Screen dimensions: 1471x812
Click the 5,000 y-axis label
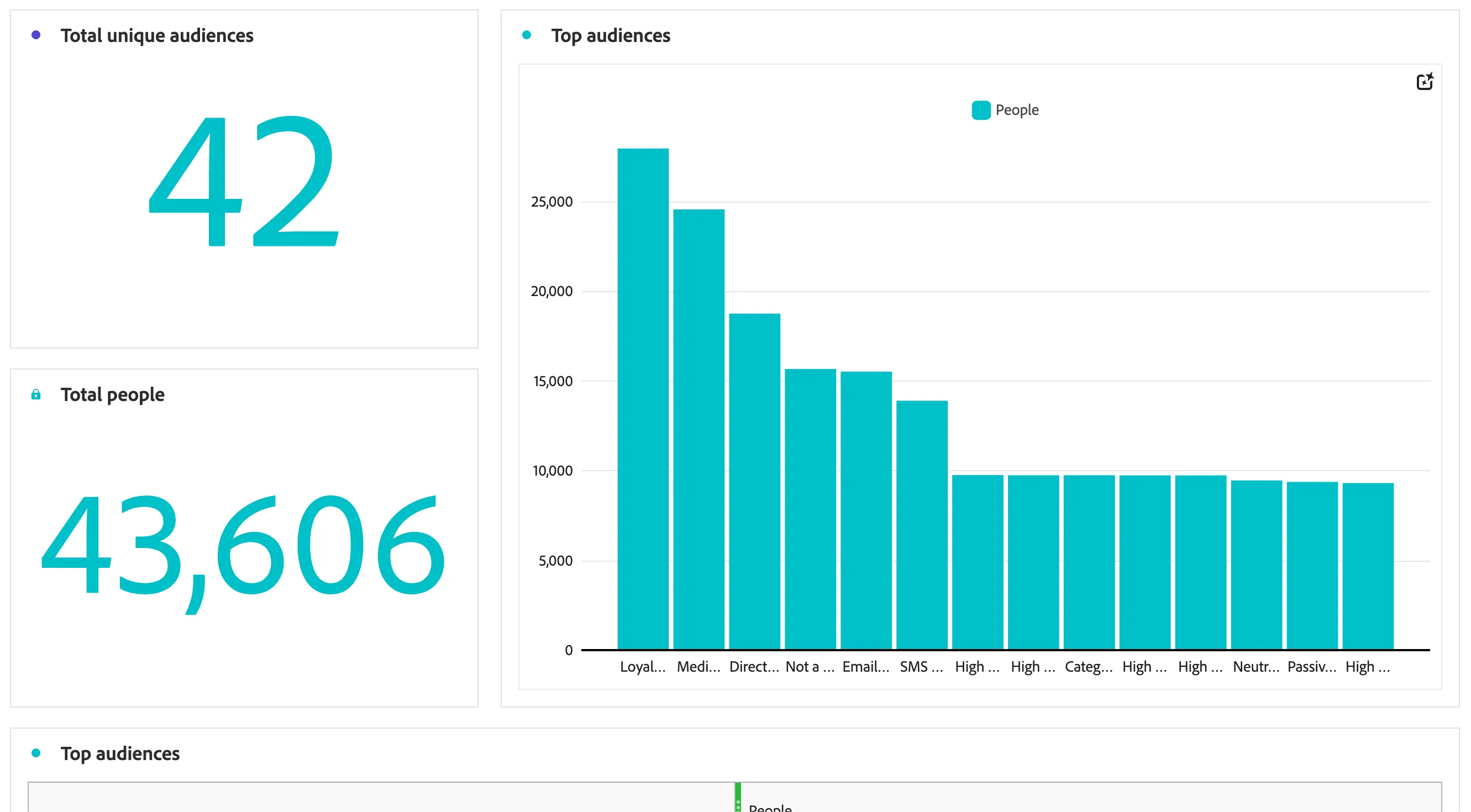point(555,560)
